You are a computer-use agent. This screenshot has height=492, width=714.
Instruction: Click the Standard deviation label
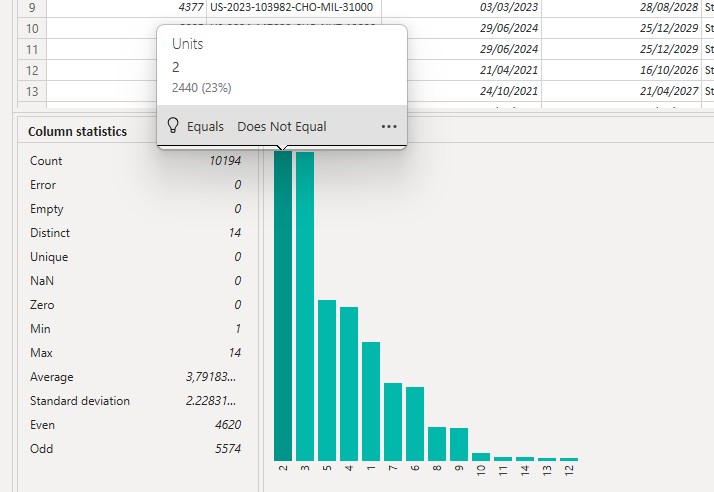(x=80, y=401)
